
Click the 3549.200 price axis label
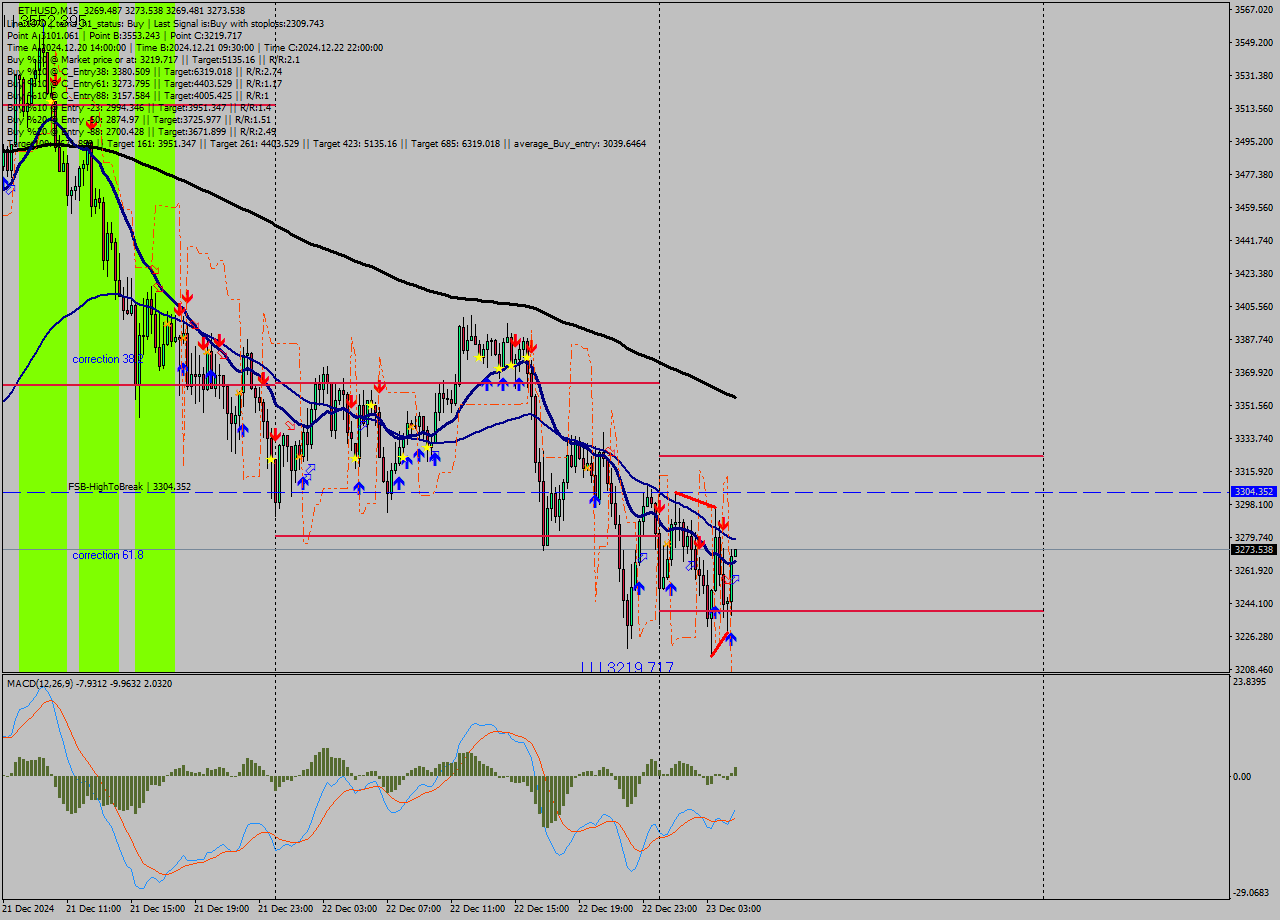pyautogui.click(x=1253, y=42)
